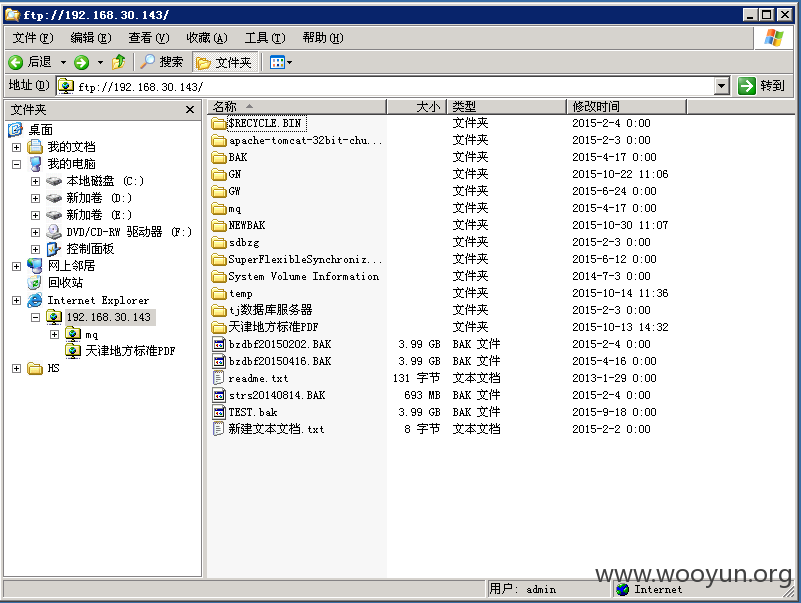Select $RECYCLE.BIN folder icon
This screenshot has width=801, height=603.
click(x=219, y=123)
